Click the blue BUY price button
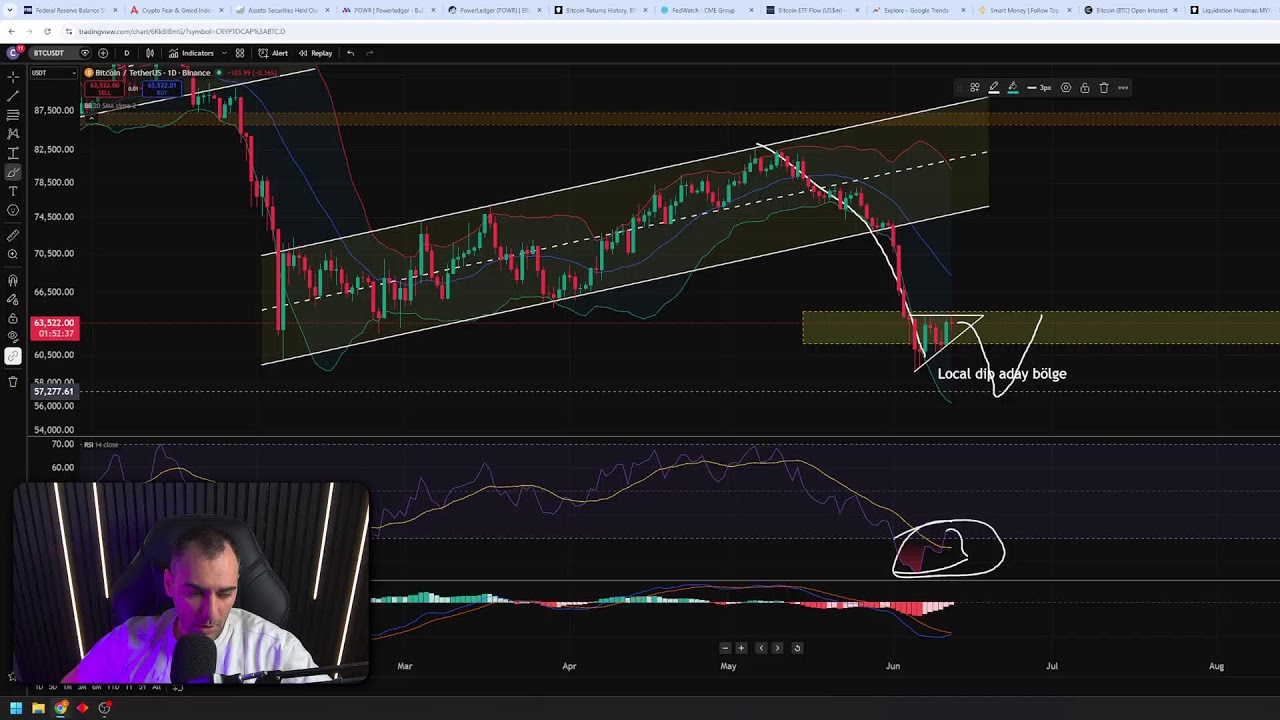1280x720 pixels. [162, 89]
